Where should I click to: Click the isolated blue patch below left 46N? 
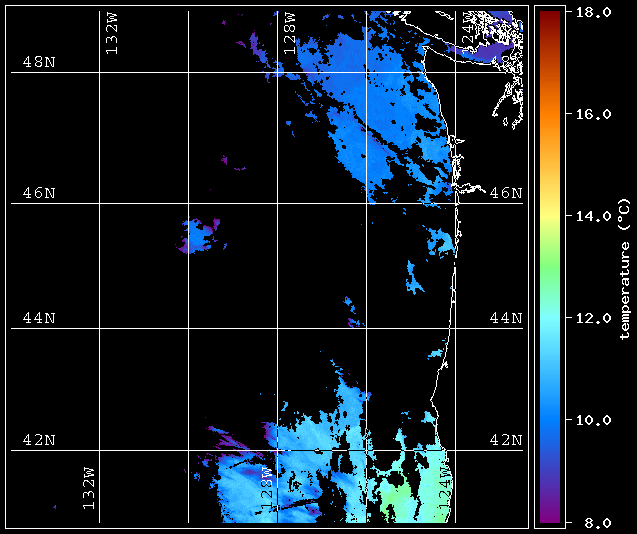(199, 234)
